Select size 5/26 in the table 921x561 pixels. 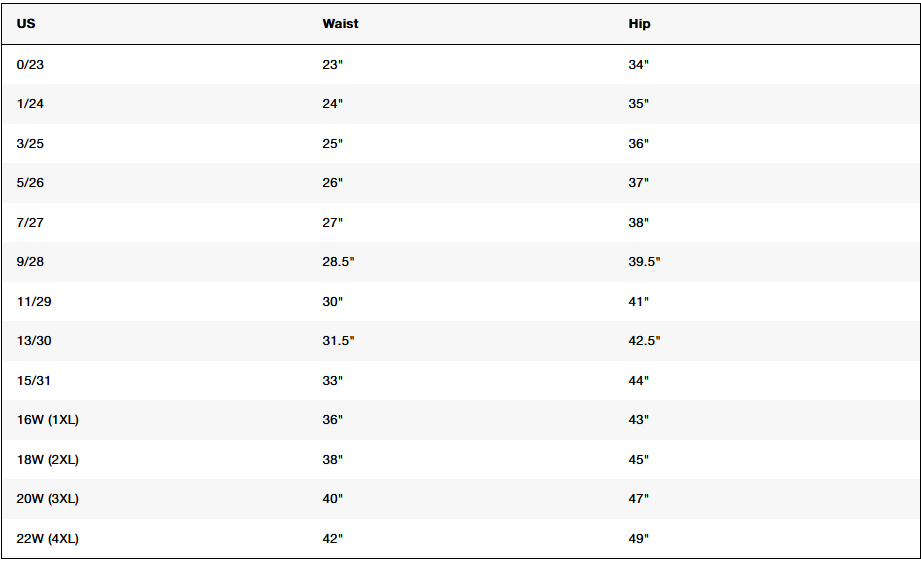click(x=30, y=183)
